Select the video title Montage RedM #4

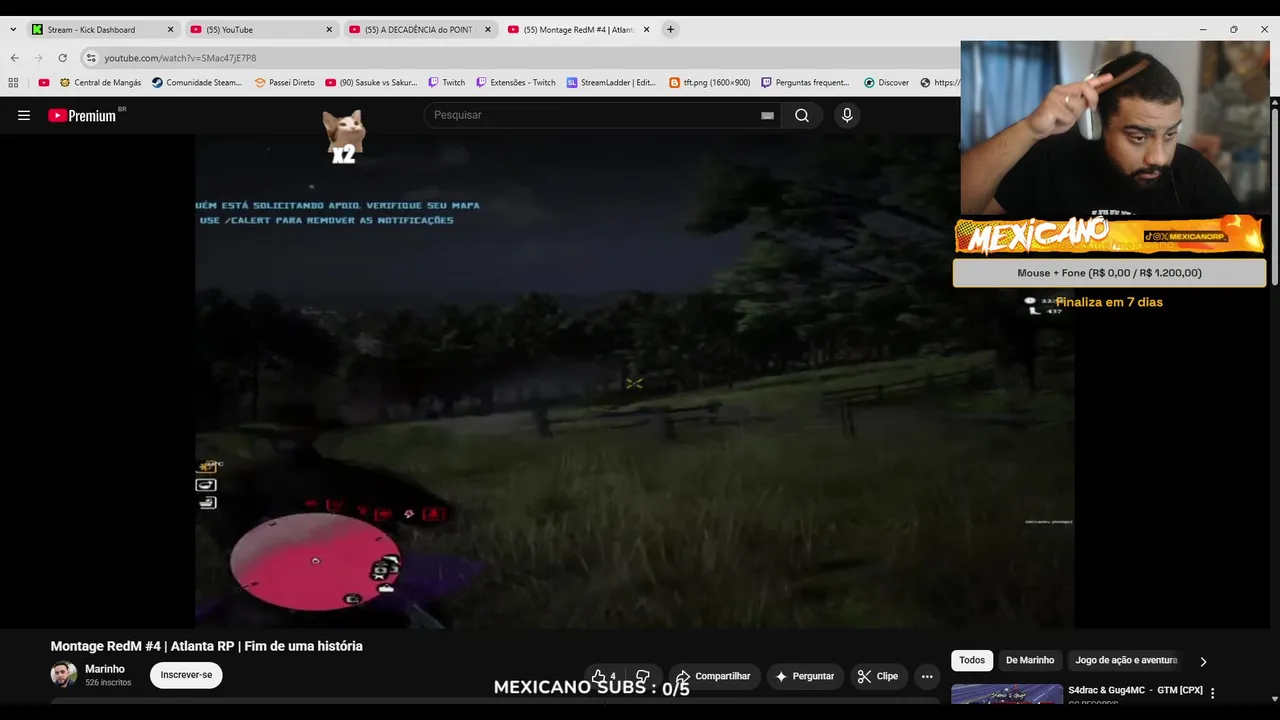(x=206, y=646)
